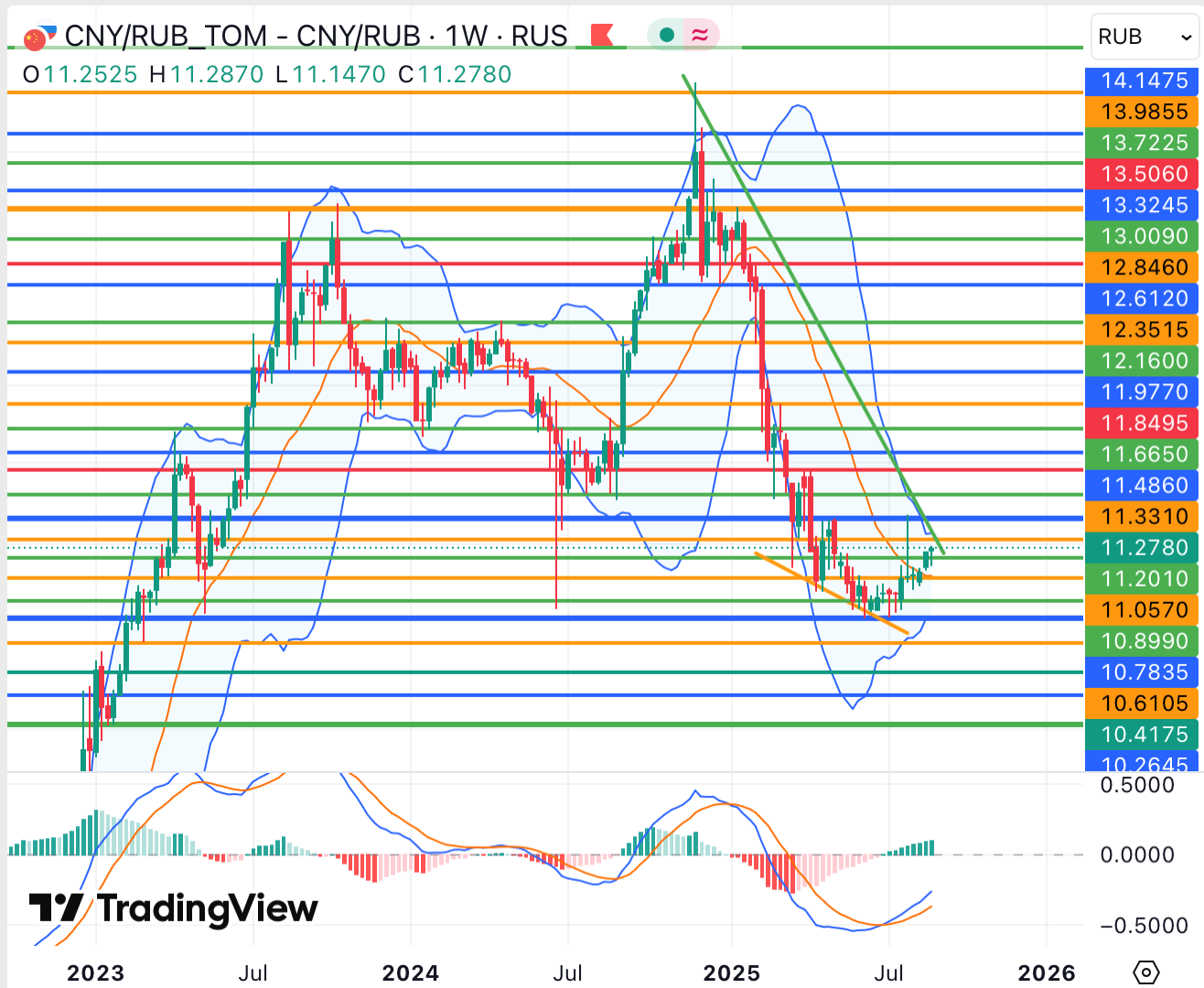This screenshot has height=988, width=1204.
Task: Click the current price 11.2780 label
Action: [x=1143, y=548]
